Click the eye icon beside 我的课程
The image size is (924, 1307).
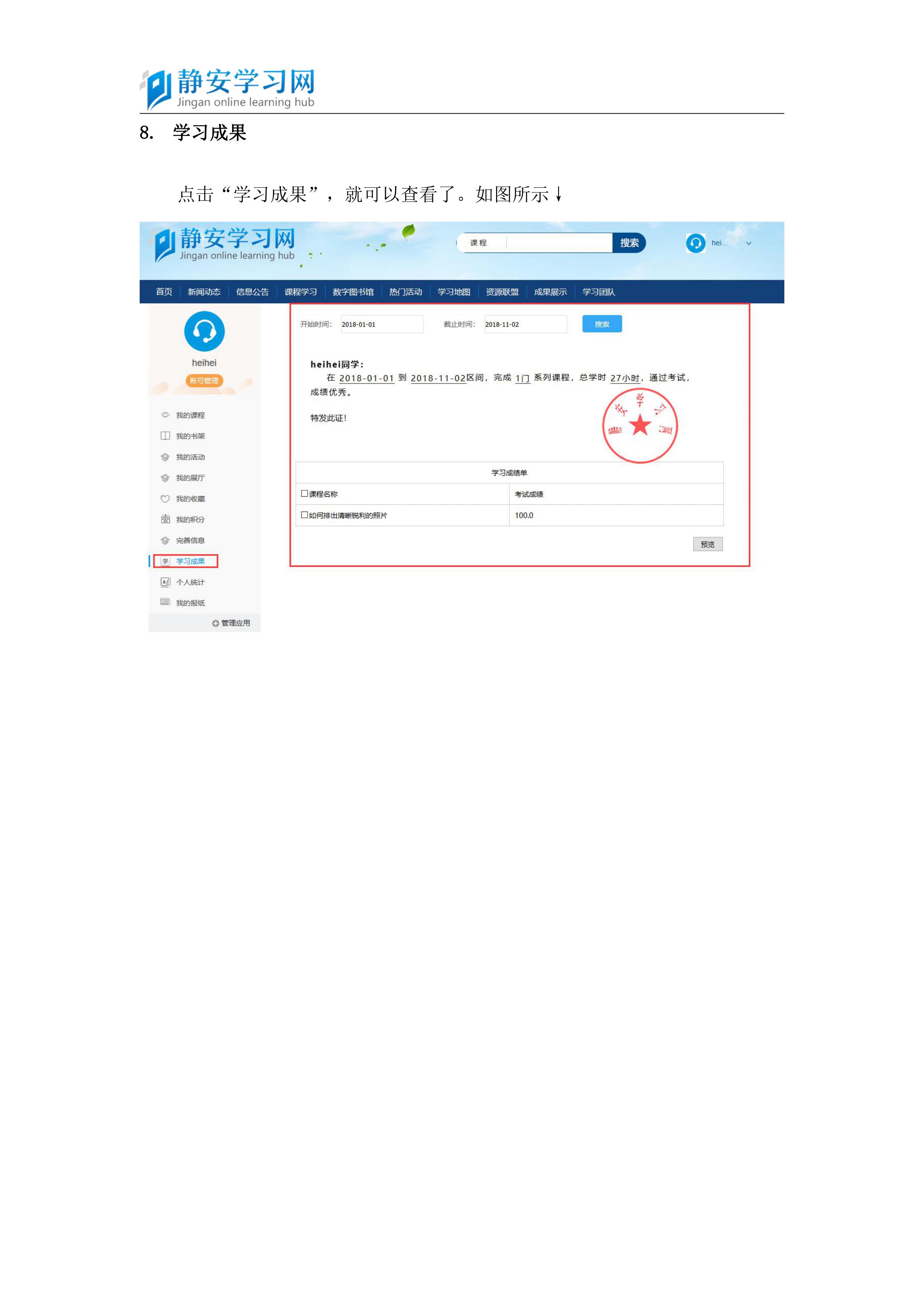pyautogui.click(x=165, y=415)
